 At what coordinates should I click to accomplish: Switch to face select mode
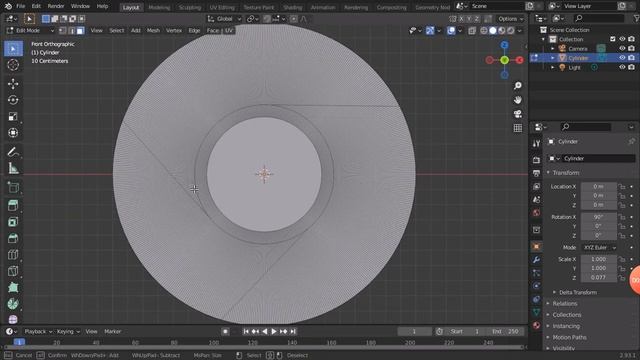[80, 31]
